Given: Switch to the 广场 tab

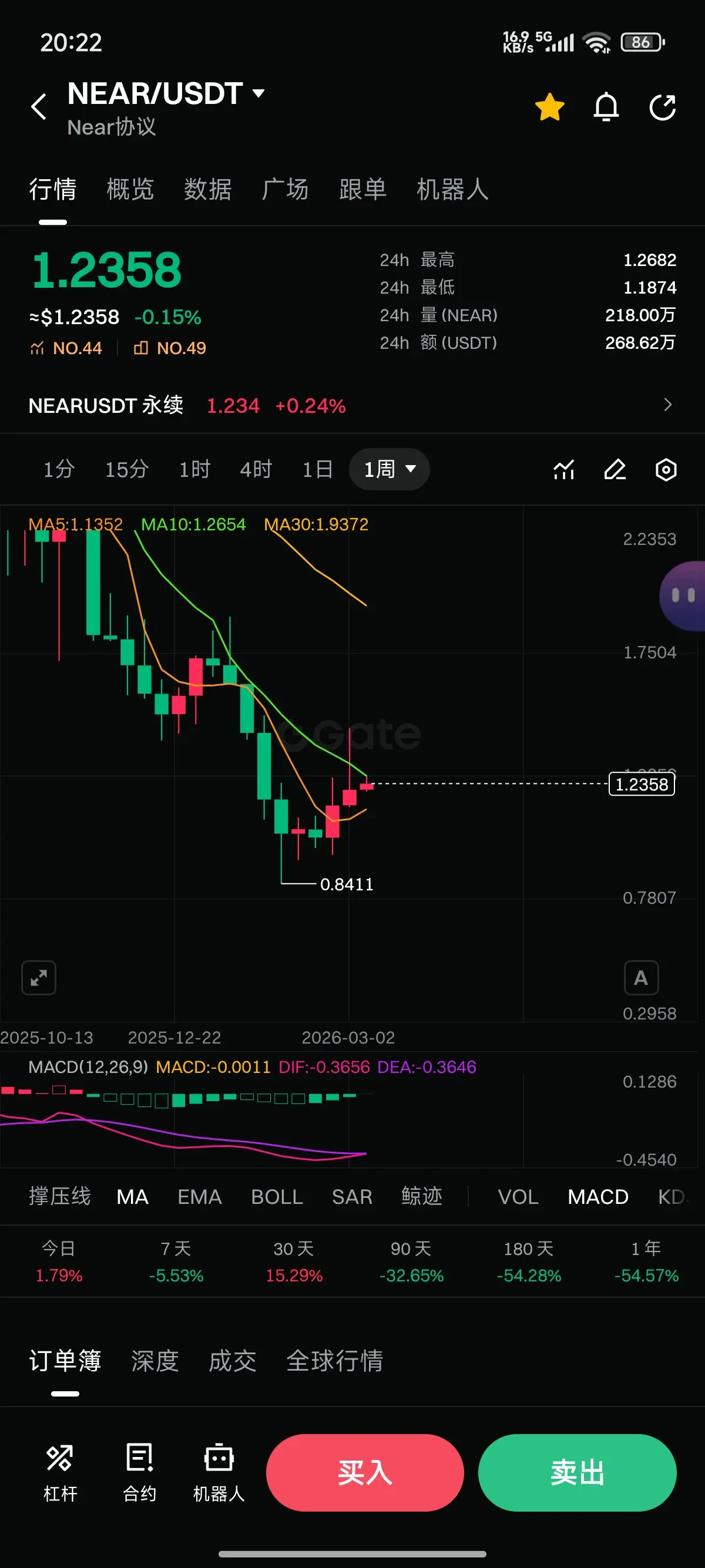Looking at the screenshot, I should tap(286, 189).
